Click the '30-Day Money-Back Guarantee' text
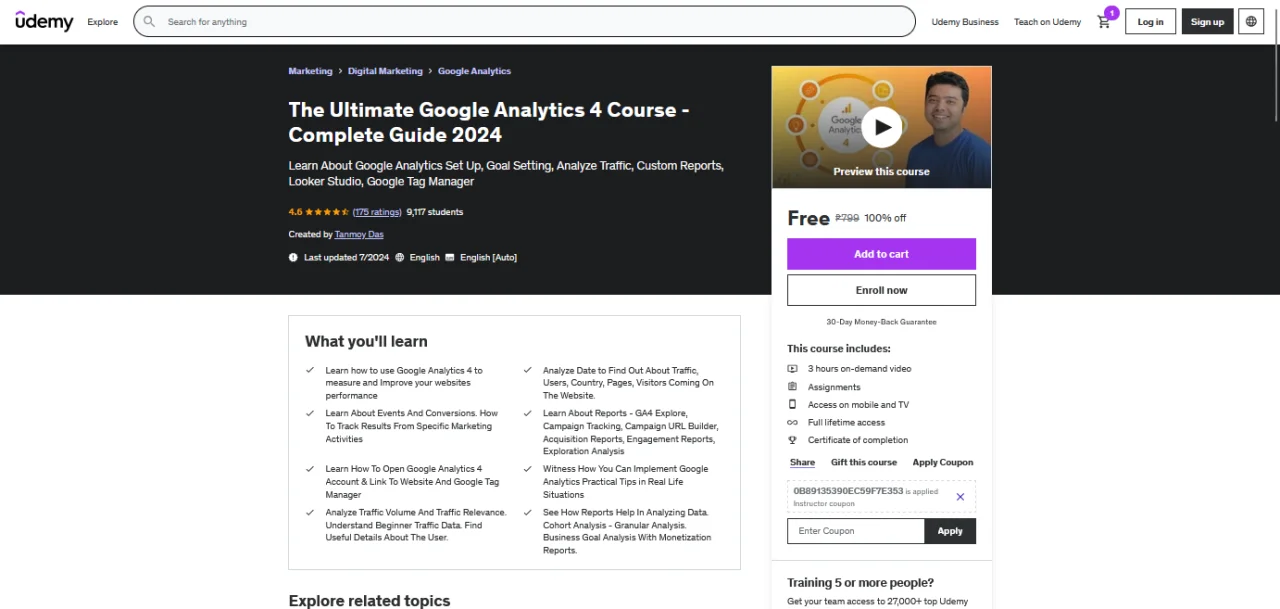1280x609 pixels. pos(881,322)
